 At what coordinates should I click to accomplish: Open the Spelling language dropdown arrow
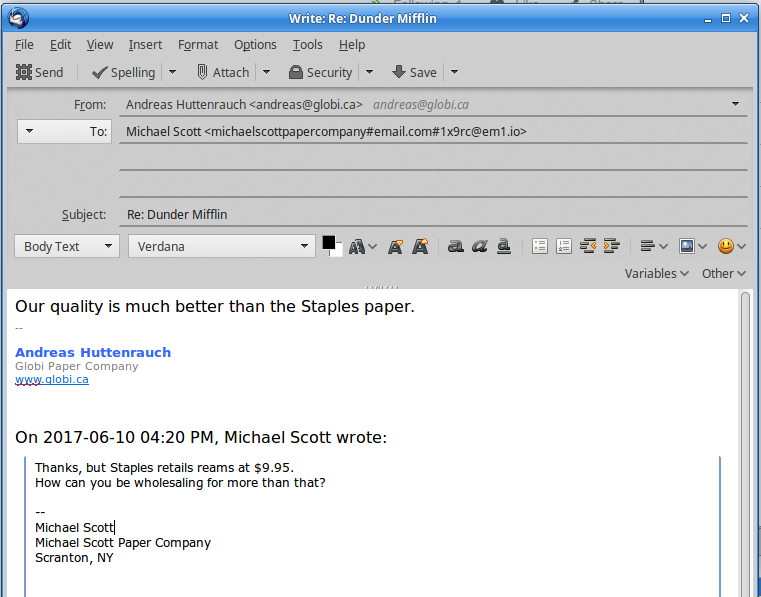[x=172, y=72]
